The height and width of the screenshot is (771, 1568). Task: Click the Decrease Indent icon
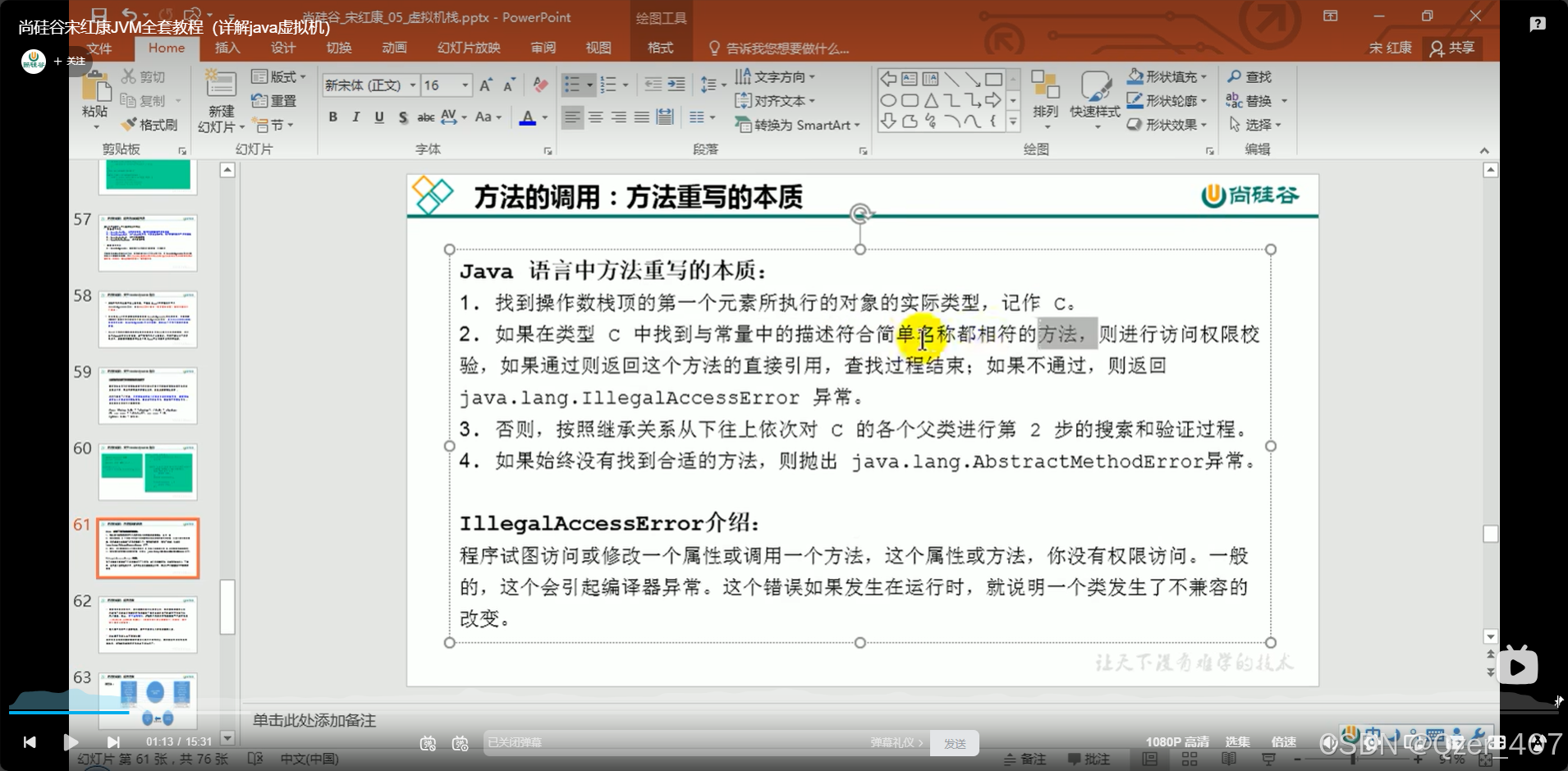(x=653, y=85)
